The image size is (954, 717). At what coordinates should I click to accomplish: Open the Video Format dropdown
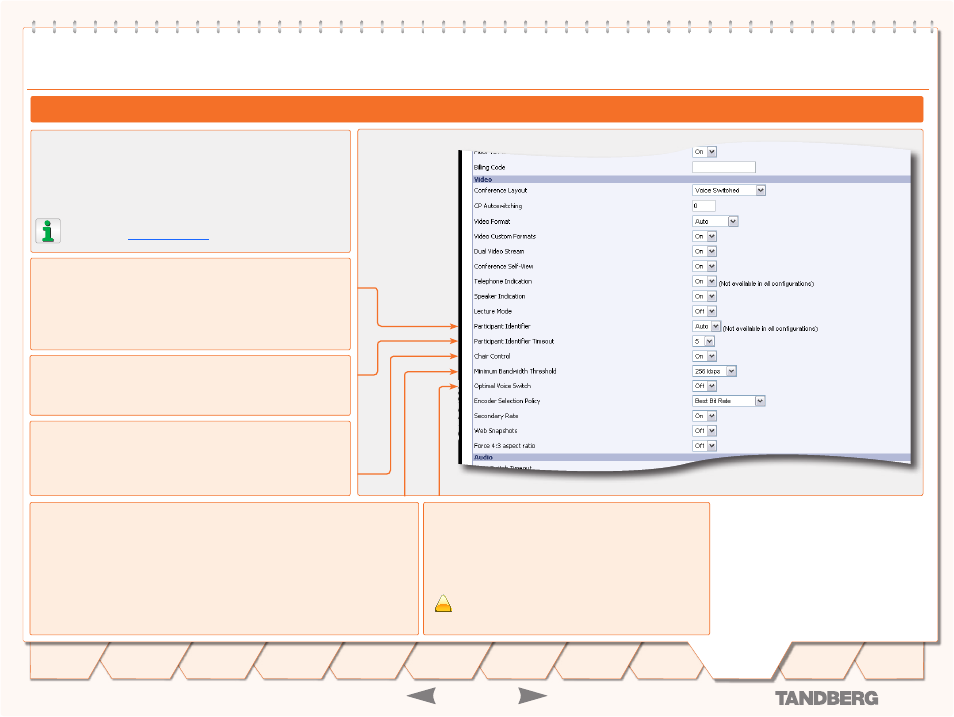[716, 222]
